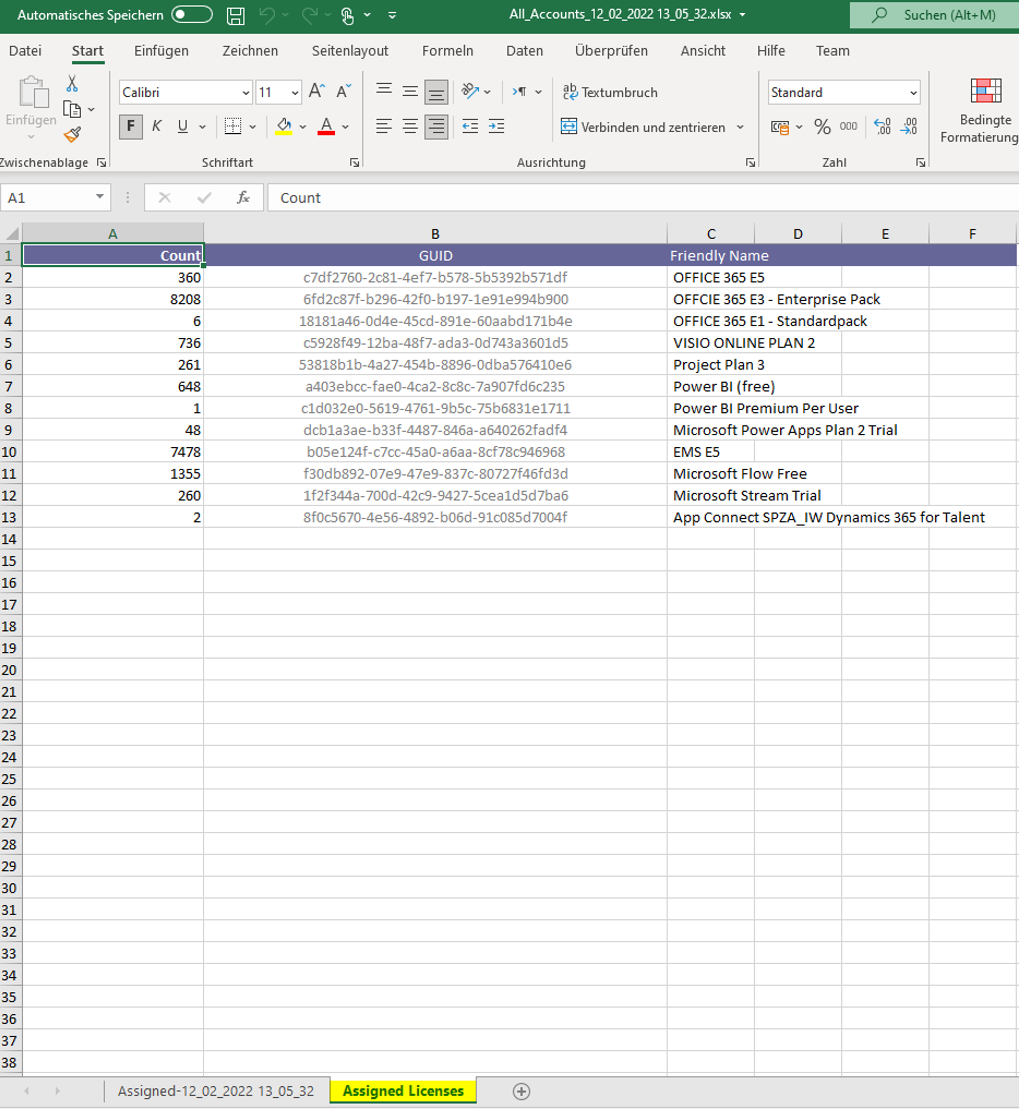Click the Suchen search box
Screen dimensions: 1020x1109
(x=934, y=15)
